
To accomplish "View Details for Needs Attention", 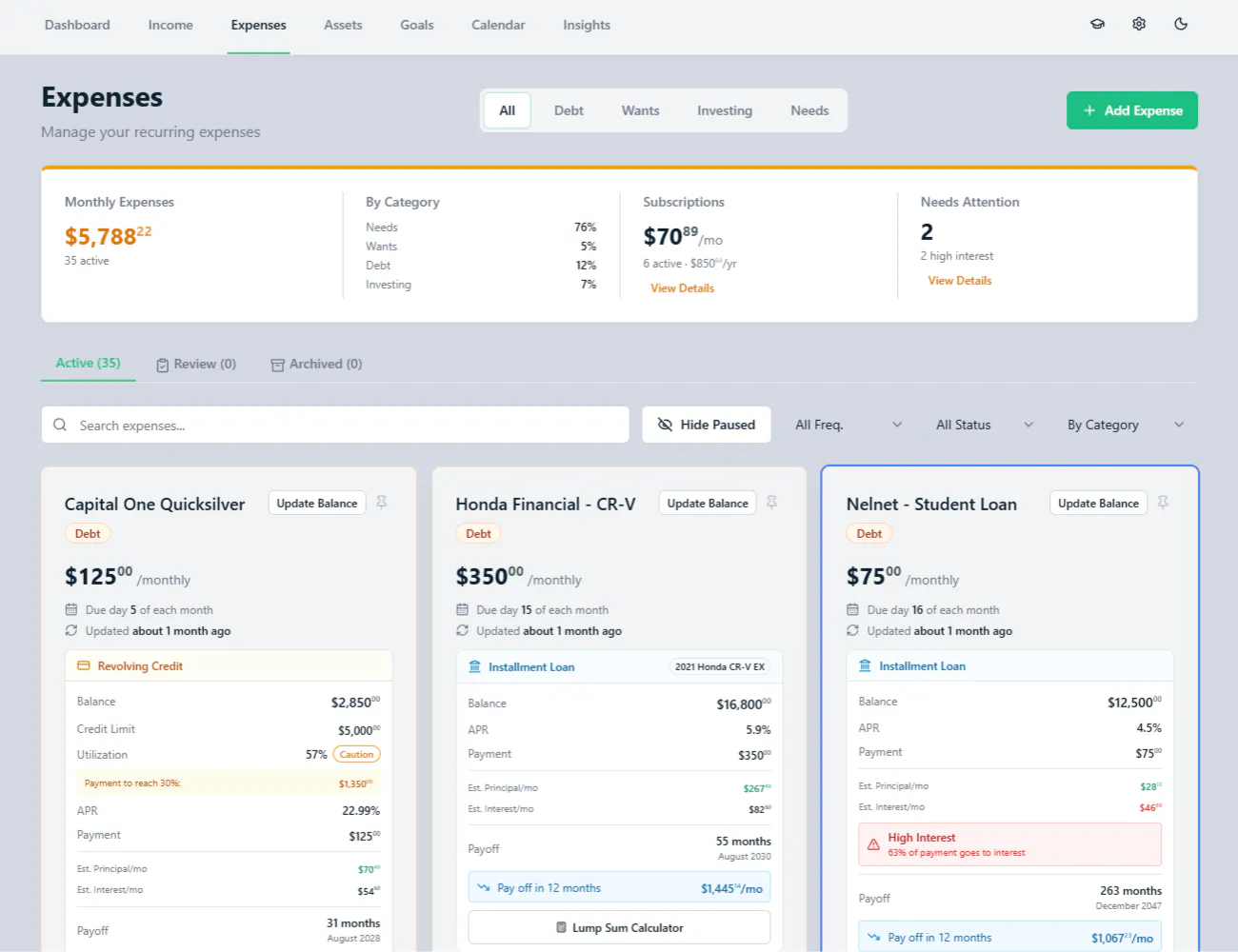I will [960, 281].
